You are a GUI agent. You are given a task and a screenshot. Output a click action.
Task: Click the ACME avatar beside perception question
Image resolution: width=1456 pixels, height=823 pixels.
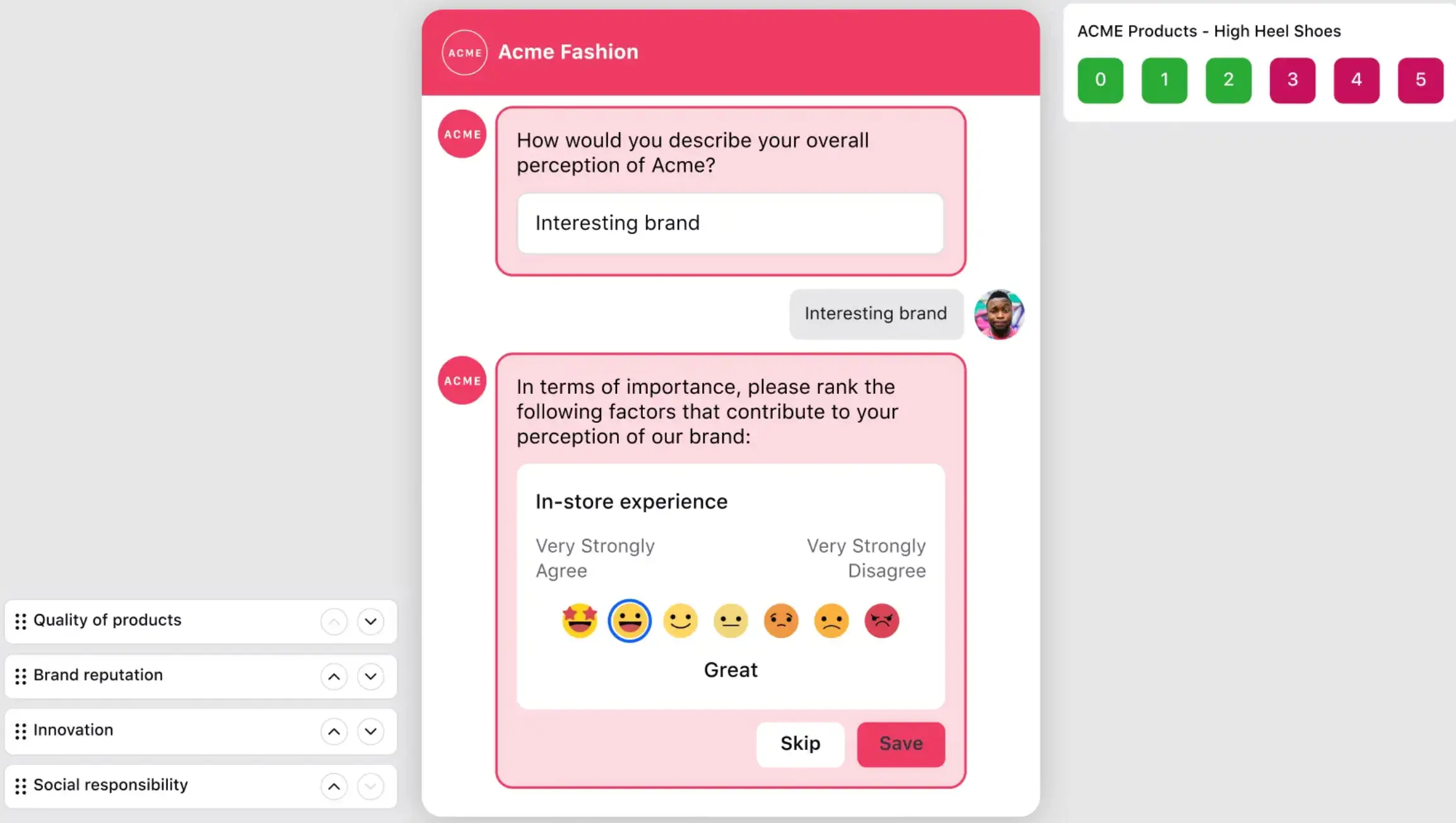pos(462,134)
